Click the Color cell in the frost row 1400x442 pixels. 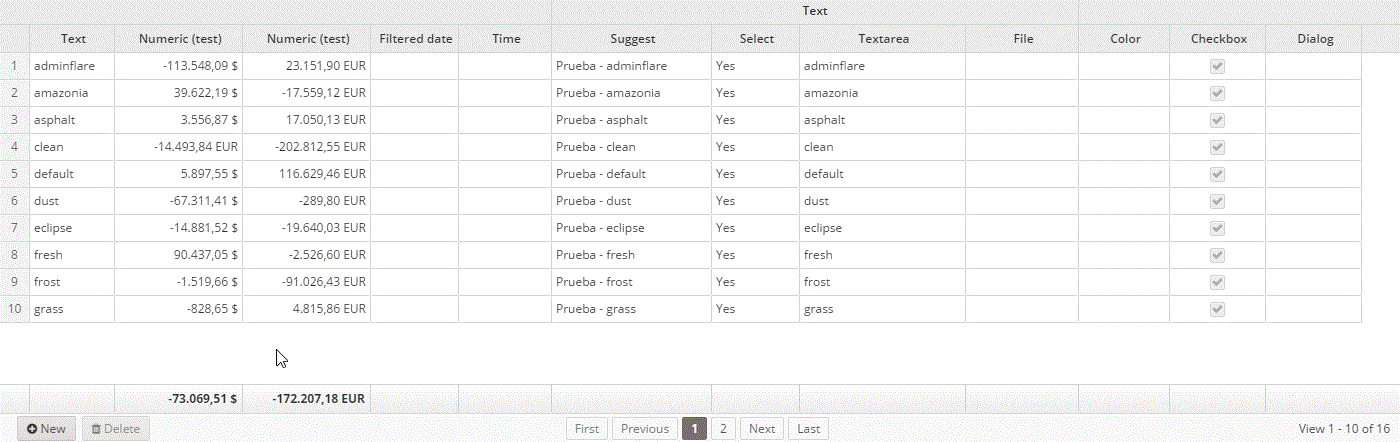pyautogui.click(x=1124, y=282)
